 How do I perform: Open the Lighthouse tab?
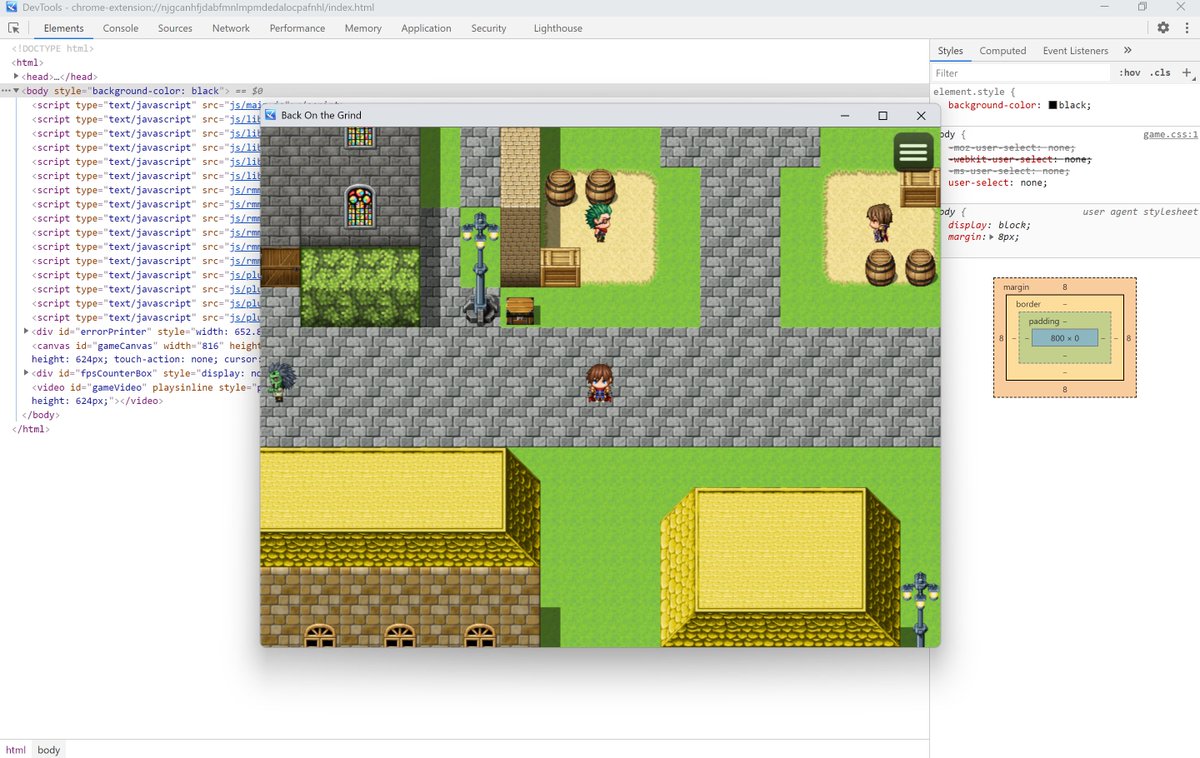tap(558, 28)
